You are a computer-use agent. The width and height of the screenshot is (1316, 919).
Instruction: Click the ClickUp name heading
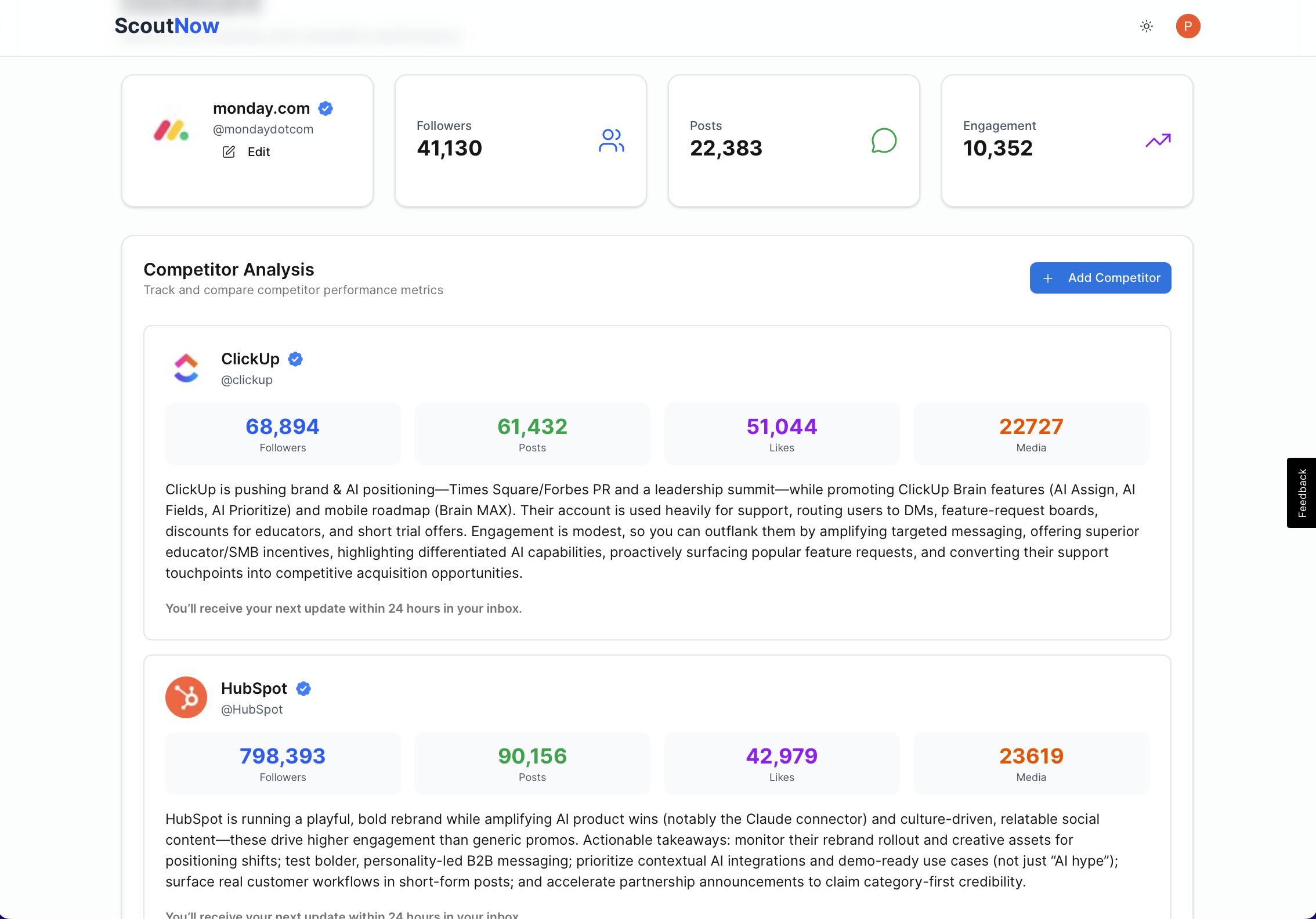pyautogui.click(x=250, y=359)
